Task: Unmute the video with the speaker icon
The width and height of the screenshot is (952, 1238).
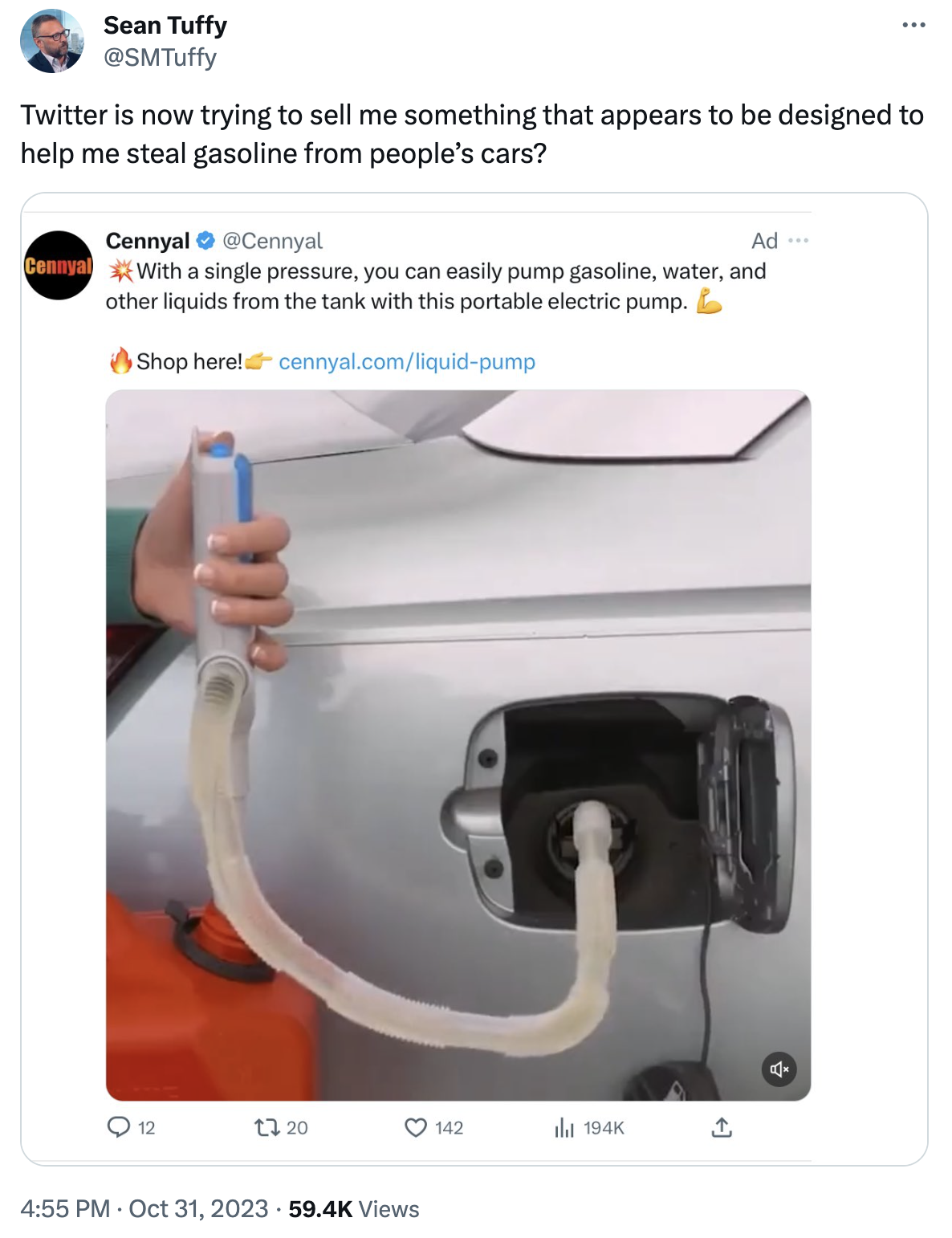Action: [x=779, y=1069]
